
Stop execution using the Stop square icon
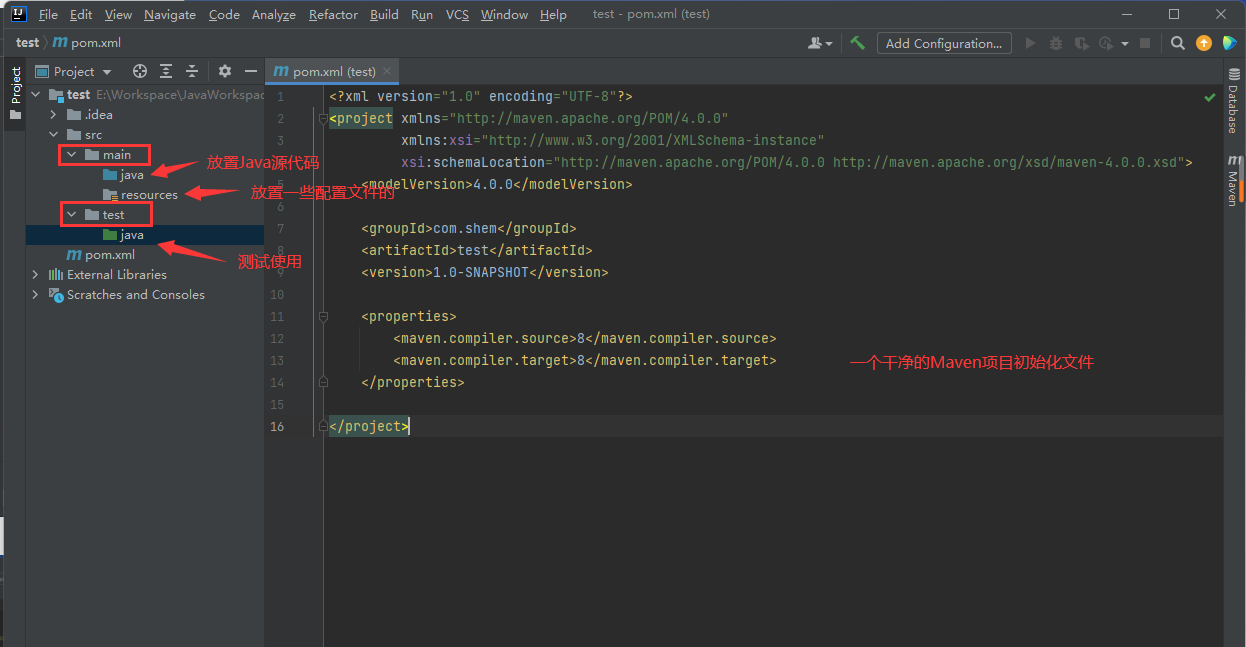(1144, 43)
